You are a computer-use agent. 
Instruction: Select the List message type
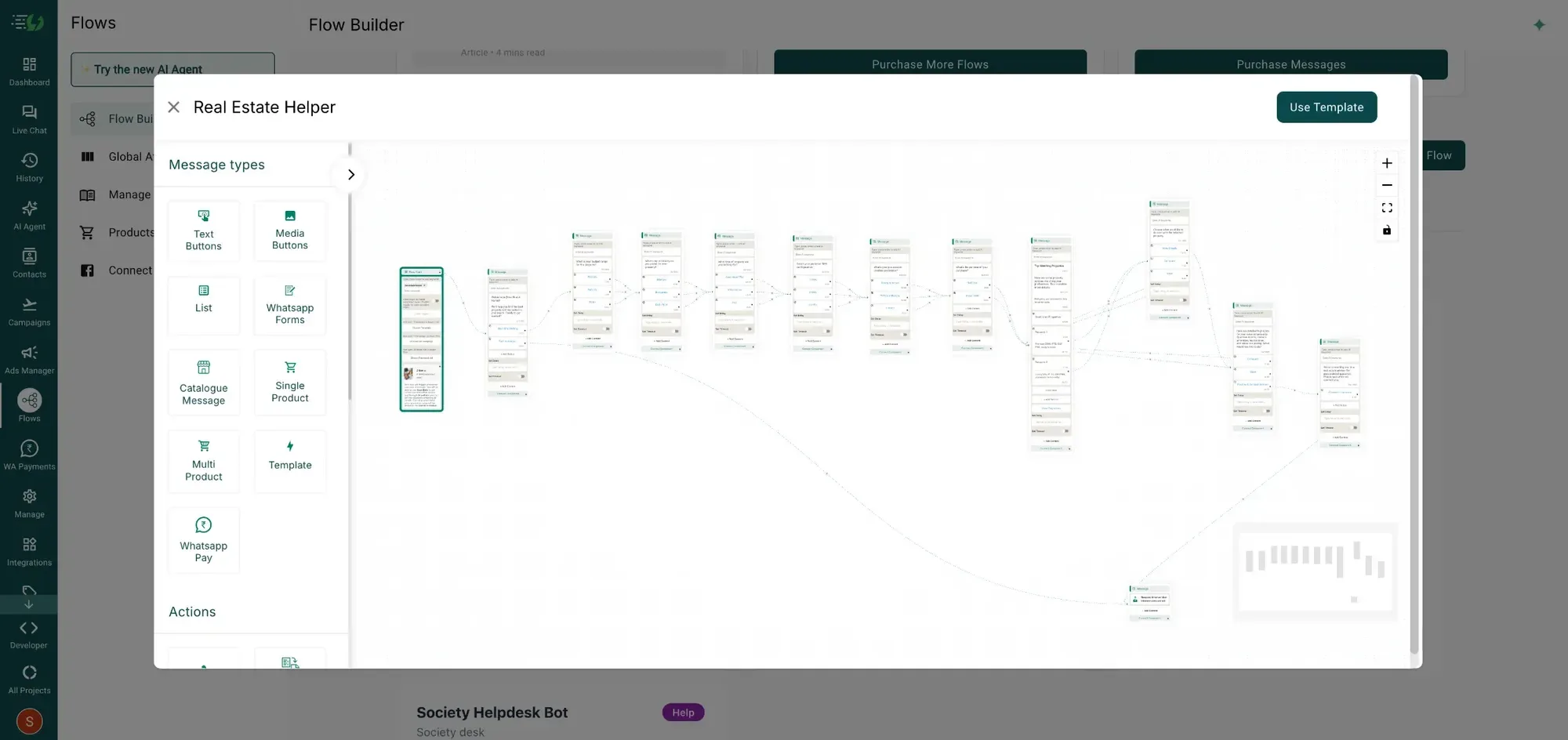coord(204,306)
